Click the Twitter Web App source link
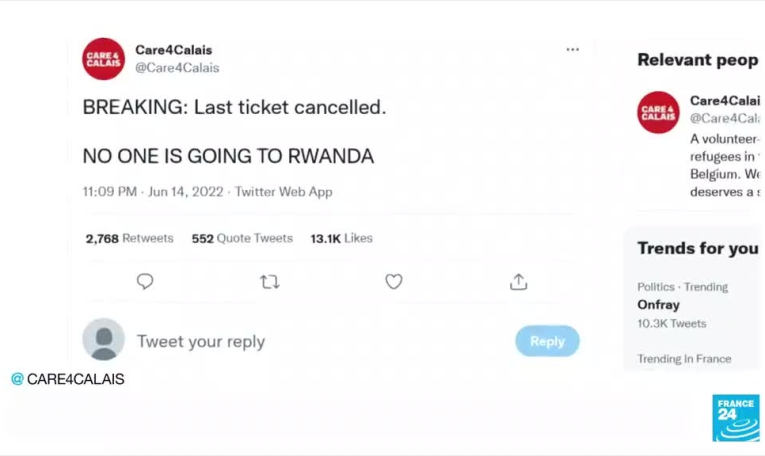The height and width of the screenshot is (456, 765). [284, 192]
